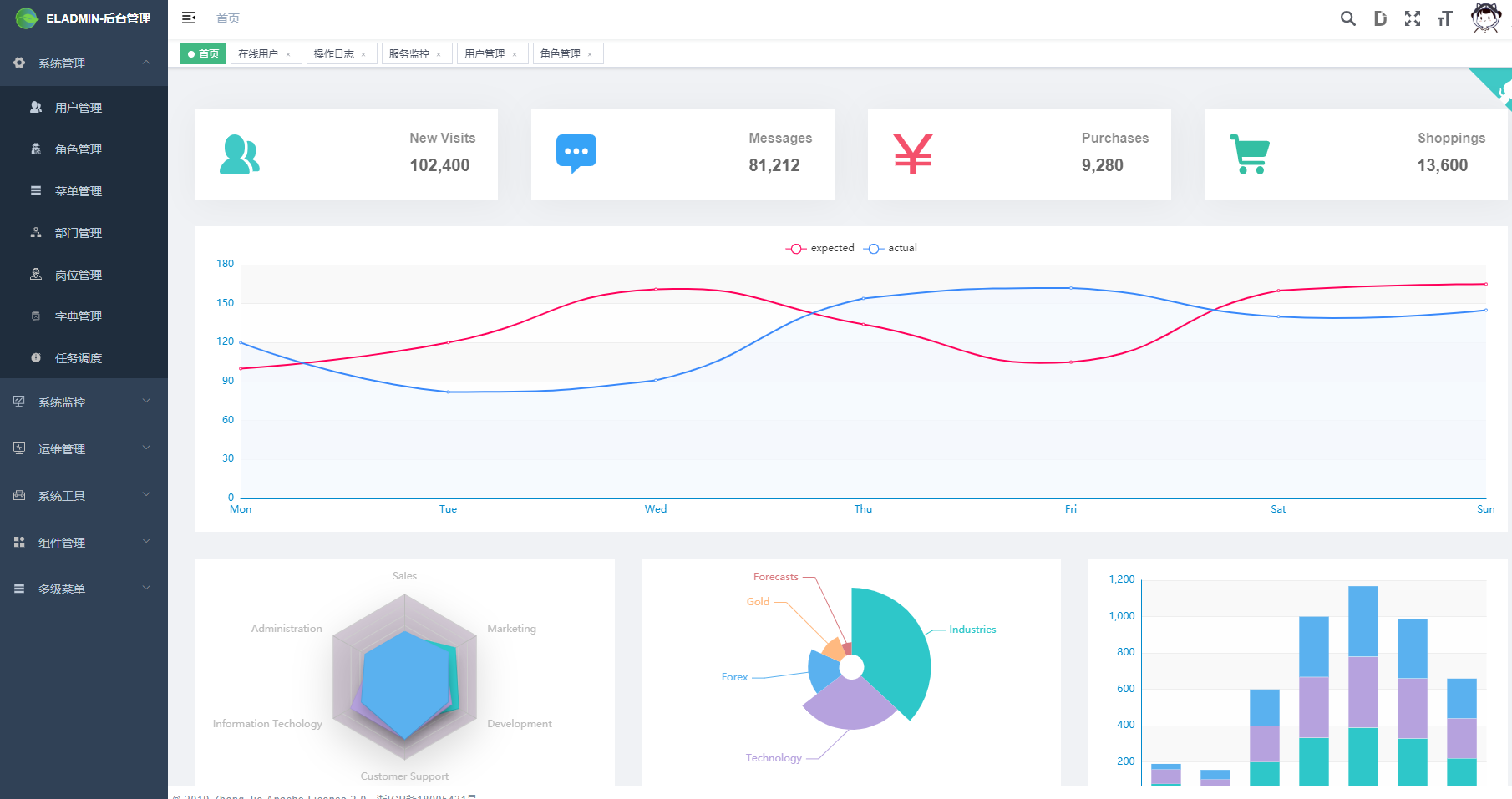The image size is (1512, 799).
Task: Open font size selector icon
Action: pos(1444,18)
